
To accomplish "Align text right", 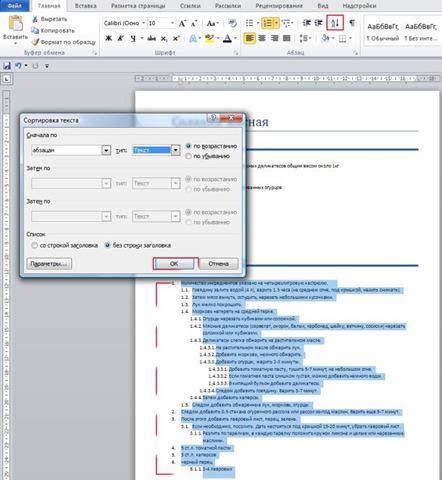I will (274, 38).
